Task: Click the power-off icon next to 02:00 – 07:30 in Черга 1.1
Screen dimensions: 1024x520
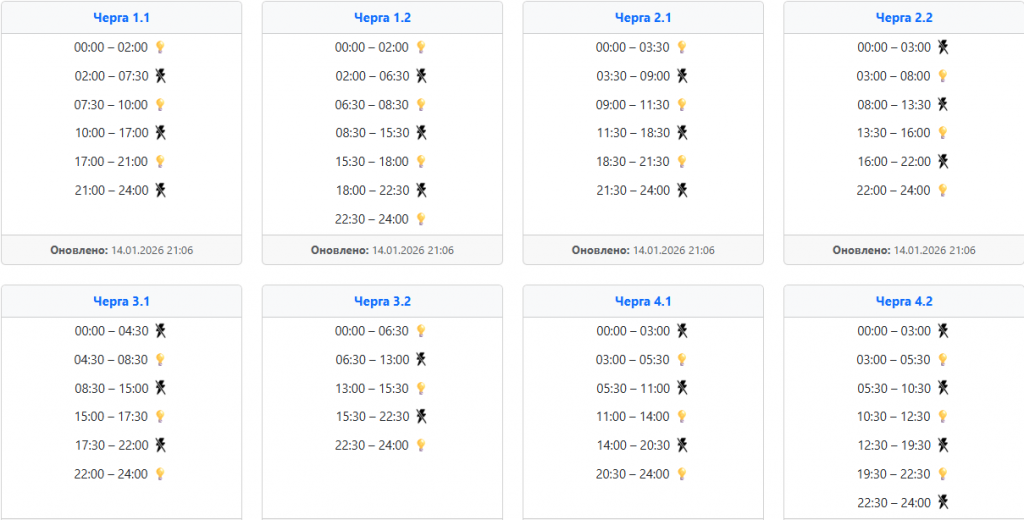Action: coord(160,76)
